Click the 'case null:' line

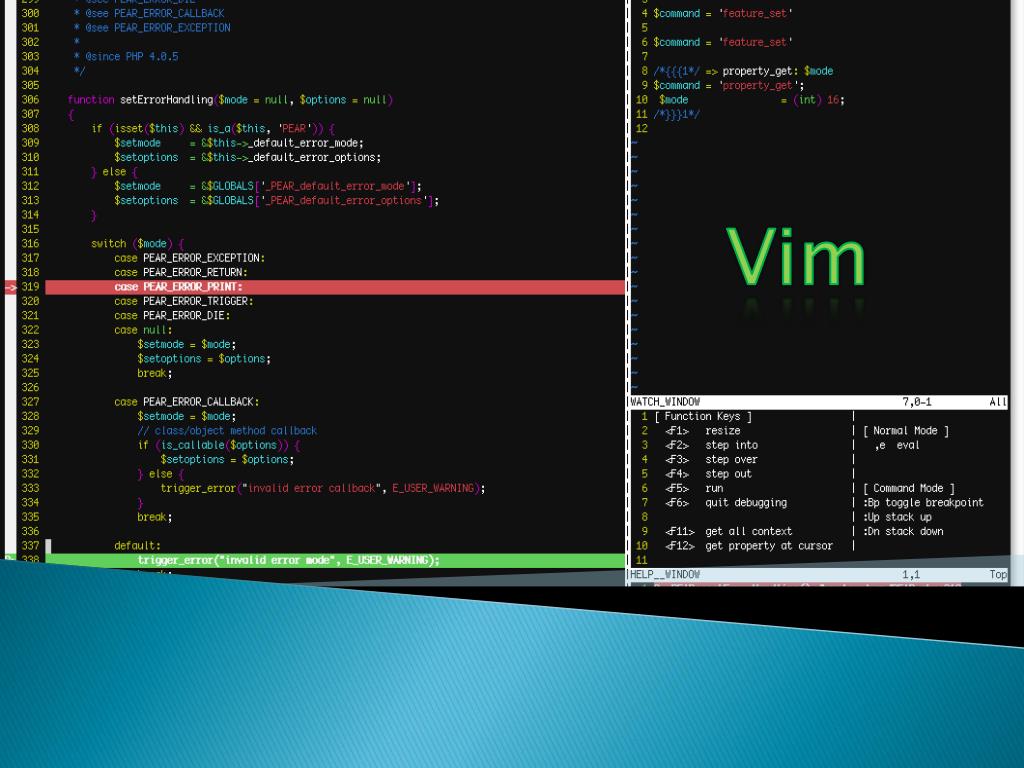click(143, 330)
